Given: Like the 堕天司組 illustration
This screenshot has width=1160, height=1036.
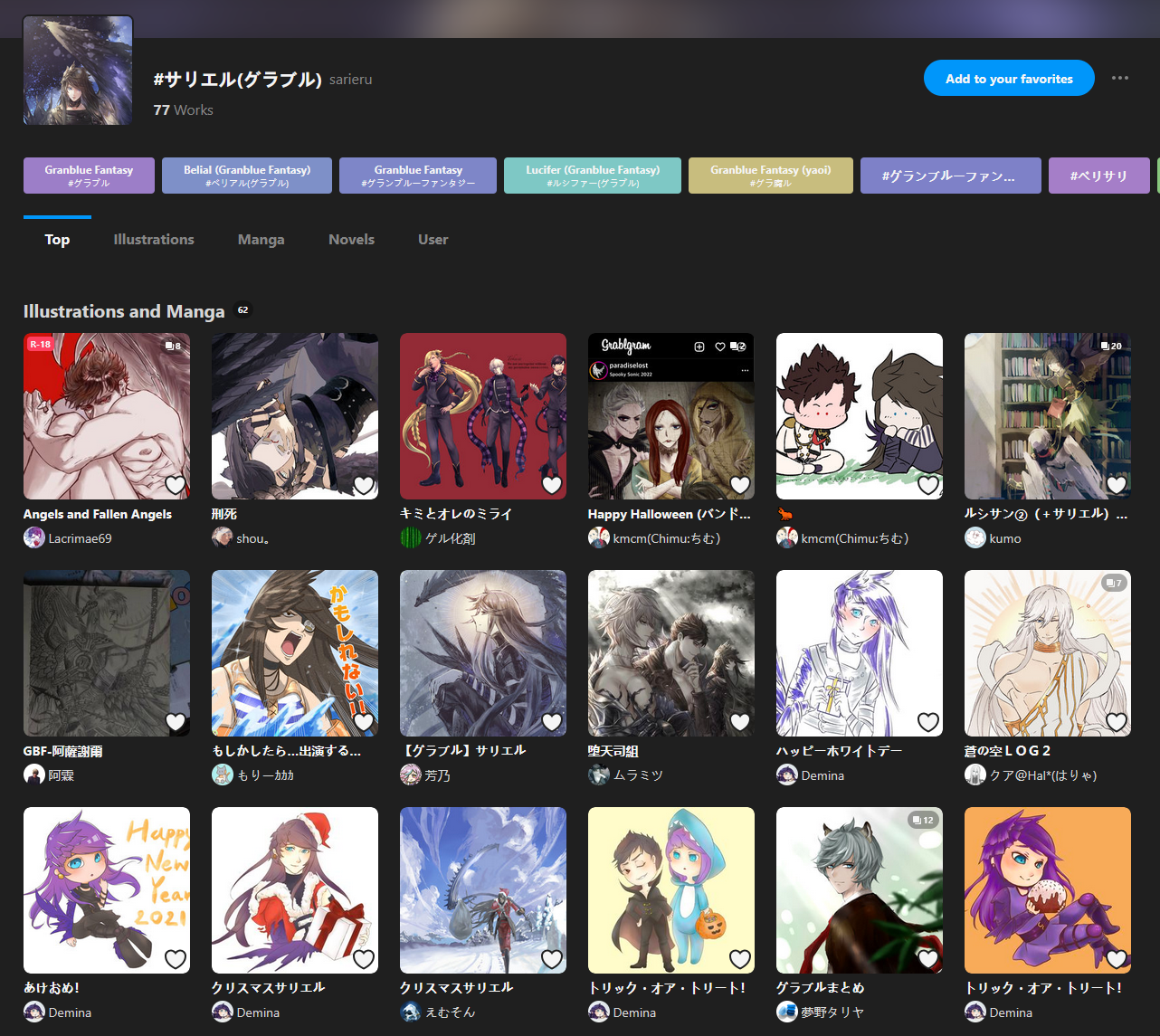Looking at the screenshot, I should 740,722.
